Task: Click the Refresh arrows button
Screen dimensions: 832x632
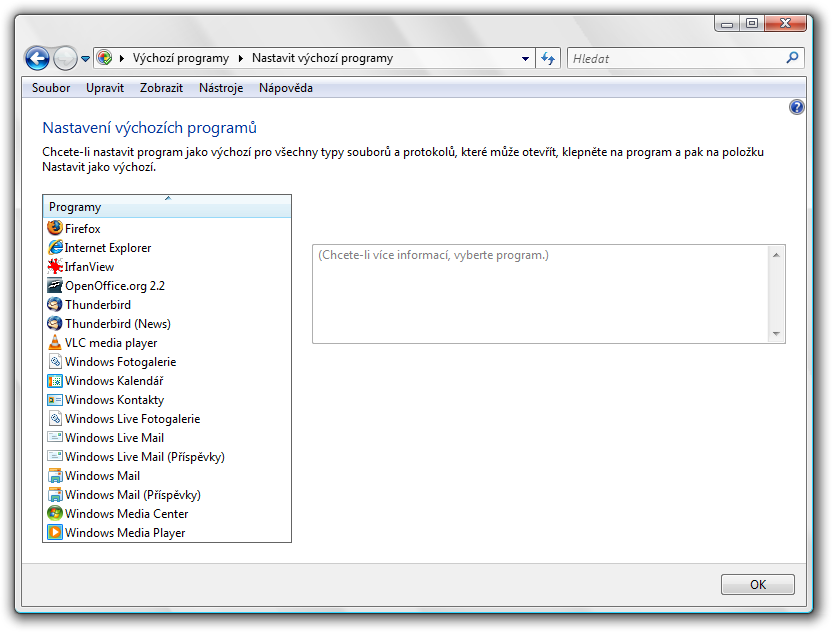Action: tap(548, 58)
